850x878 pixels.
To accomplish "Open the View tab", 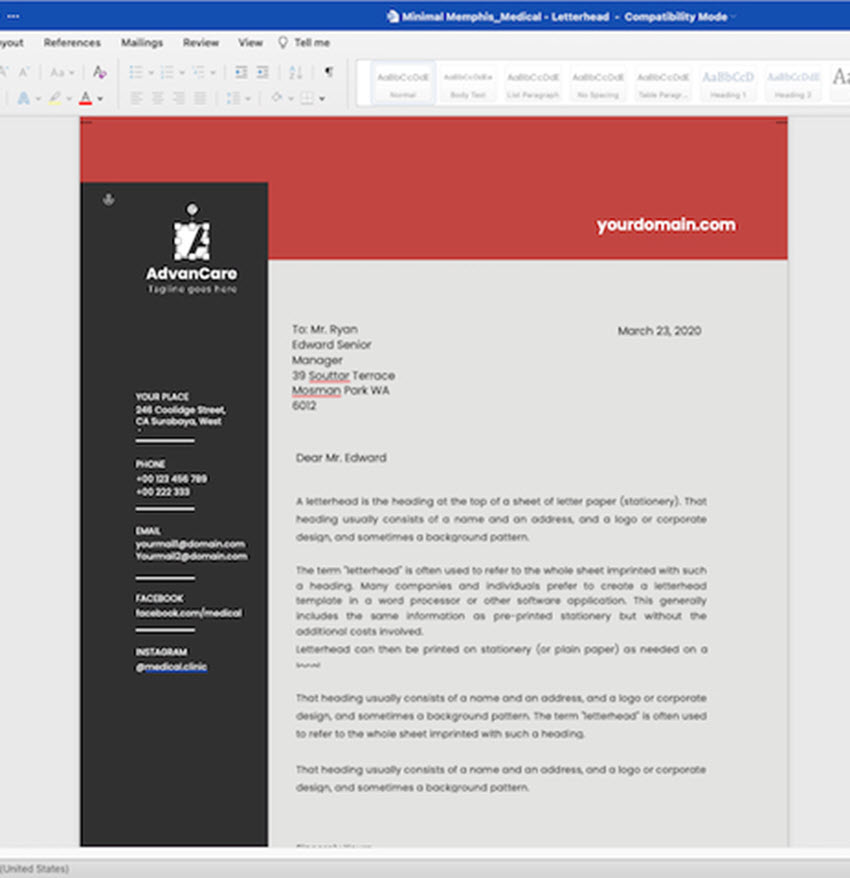I will click(250, 43).
